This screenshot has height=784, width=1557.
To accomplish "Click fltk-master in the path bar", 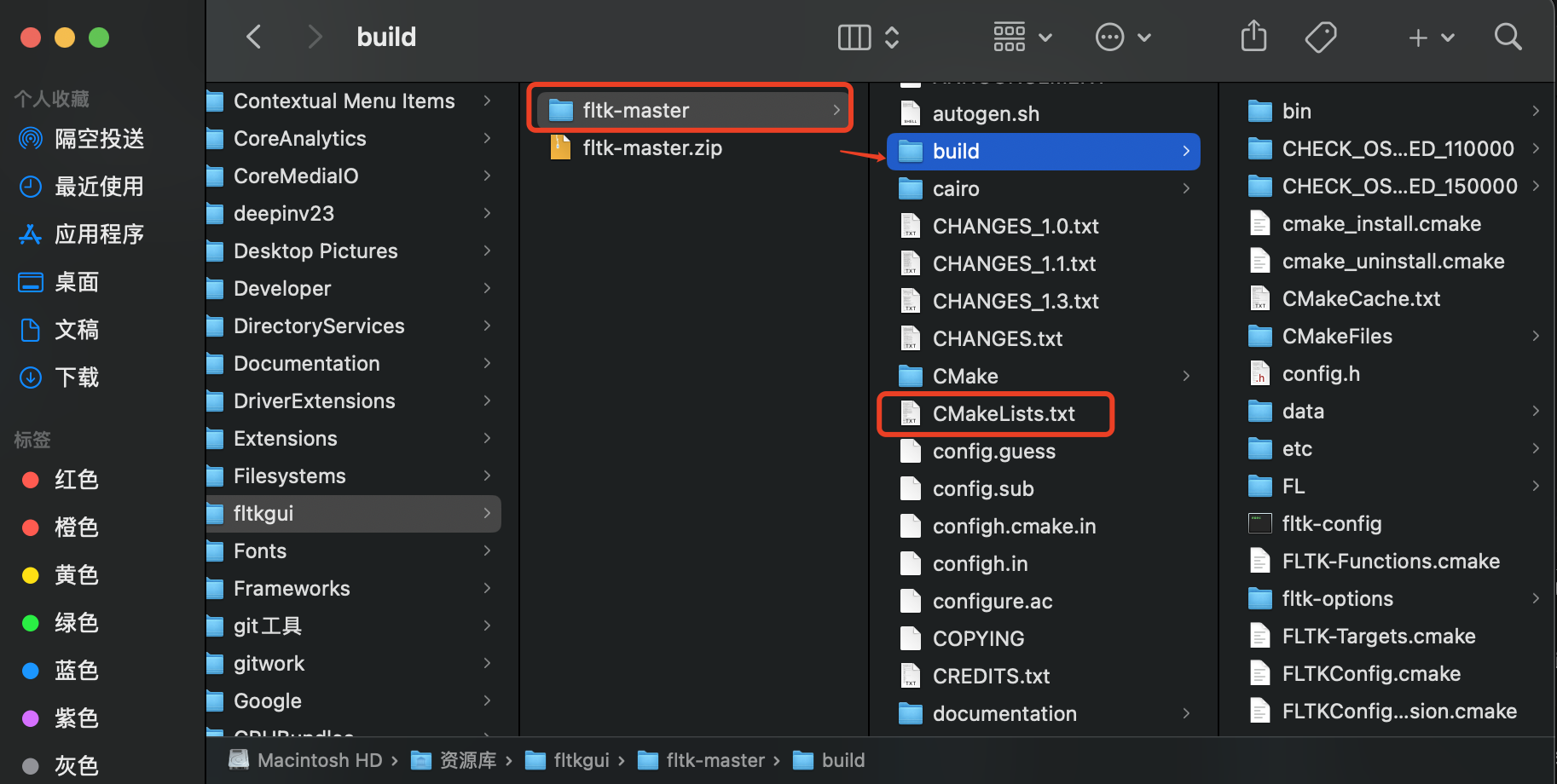I will [701, 759].
